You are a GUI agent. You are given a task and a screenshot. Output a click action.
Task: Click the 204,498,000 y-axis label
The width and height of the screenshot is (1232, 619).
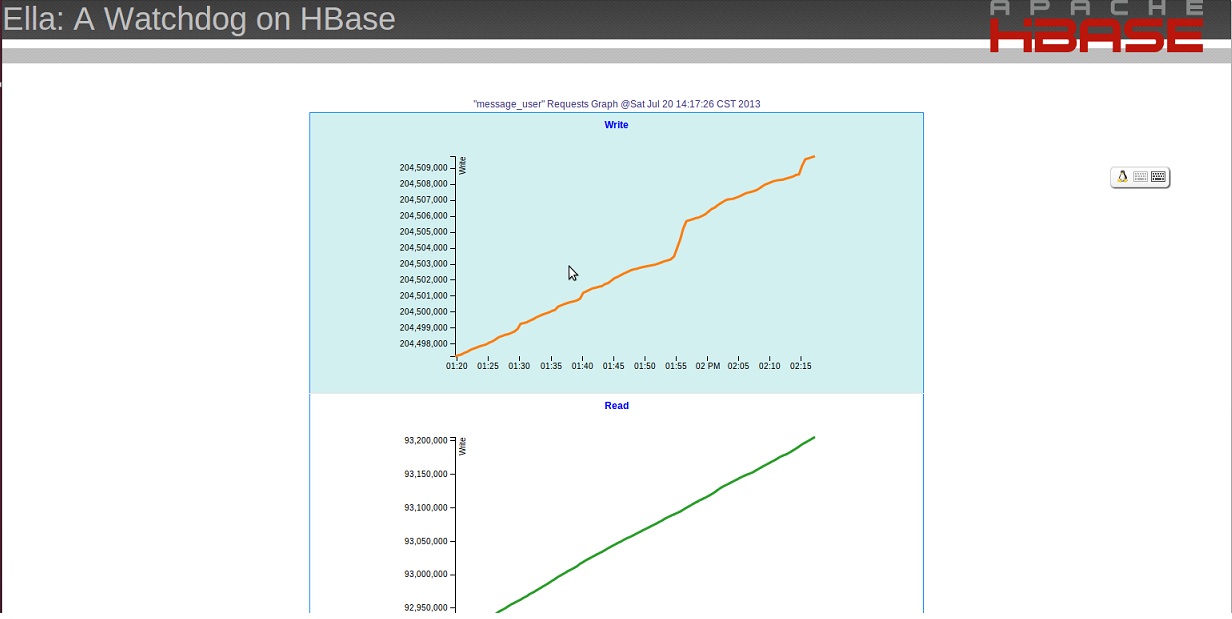coord(423,344)
